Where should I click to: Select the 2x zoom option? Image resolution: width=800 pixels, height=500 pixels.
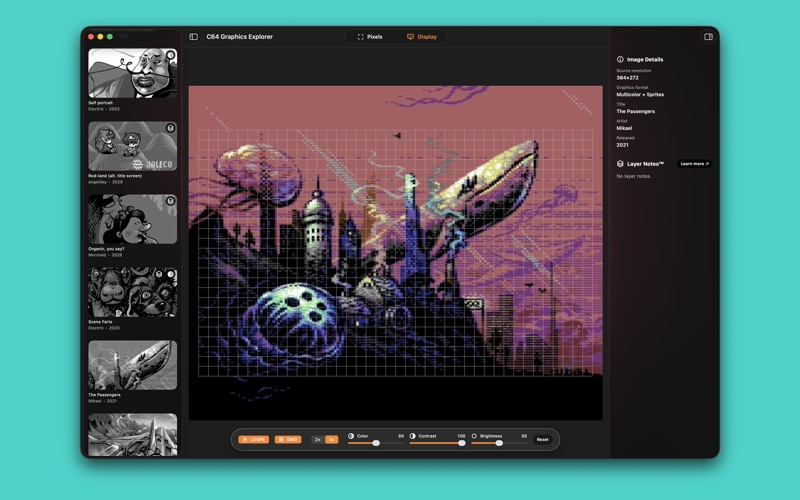tap(318, 439)
